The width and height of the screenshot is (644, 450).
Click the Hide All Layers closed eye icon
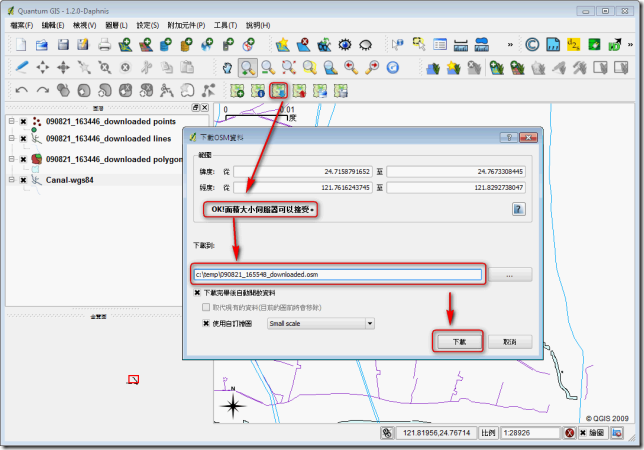point(366,44)
